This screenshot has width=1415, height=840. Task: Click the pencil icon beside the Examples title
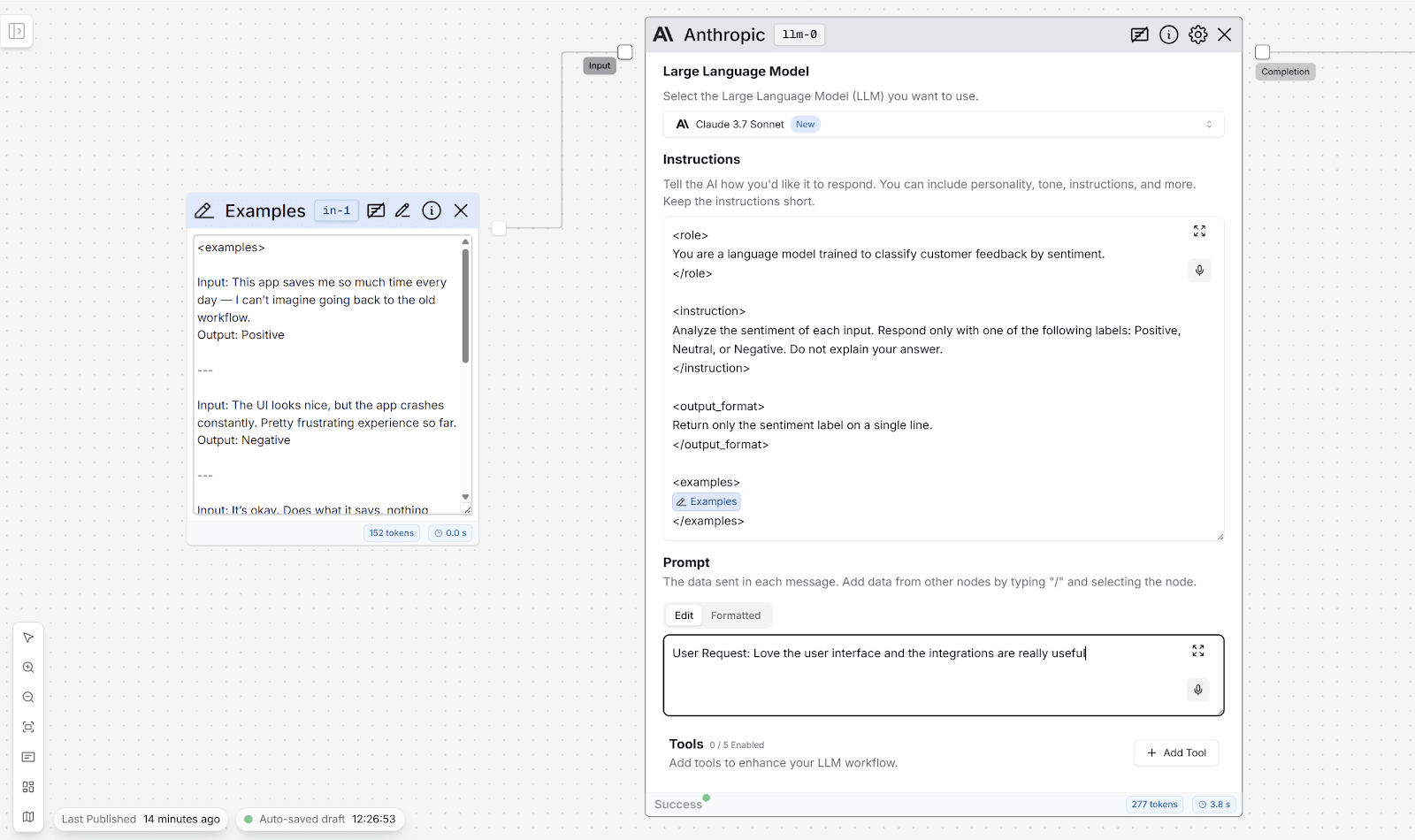[x=204, y=210]
